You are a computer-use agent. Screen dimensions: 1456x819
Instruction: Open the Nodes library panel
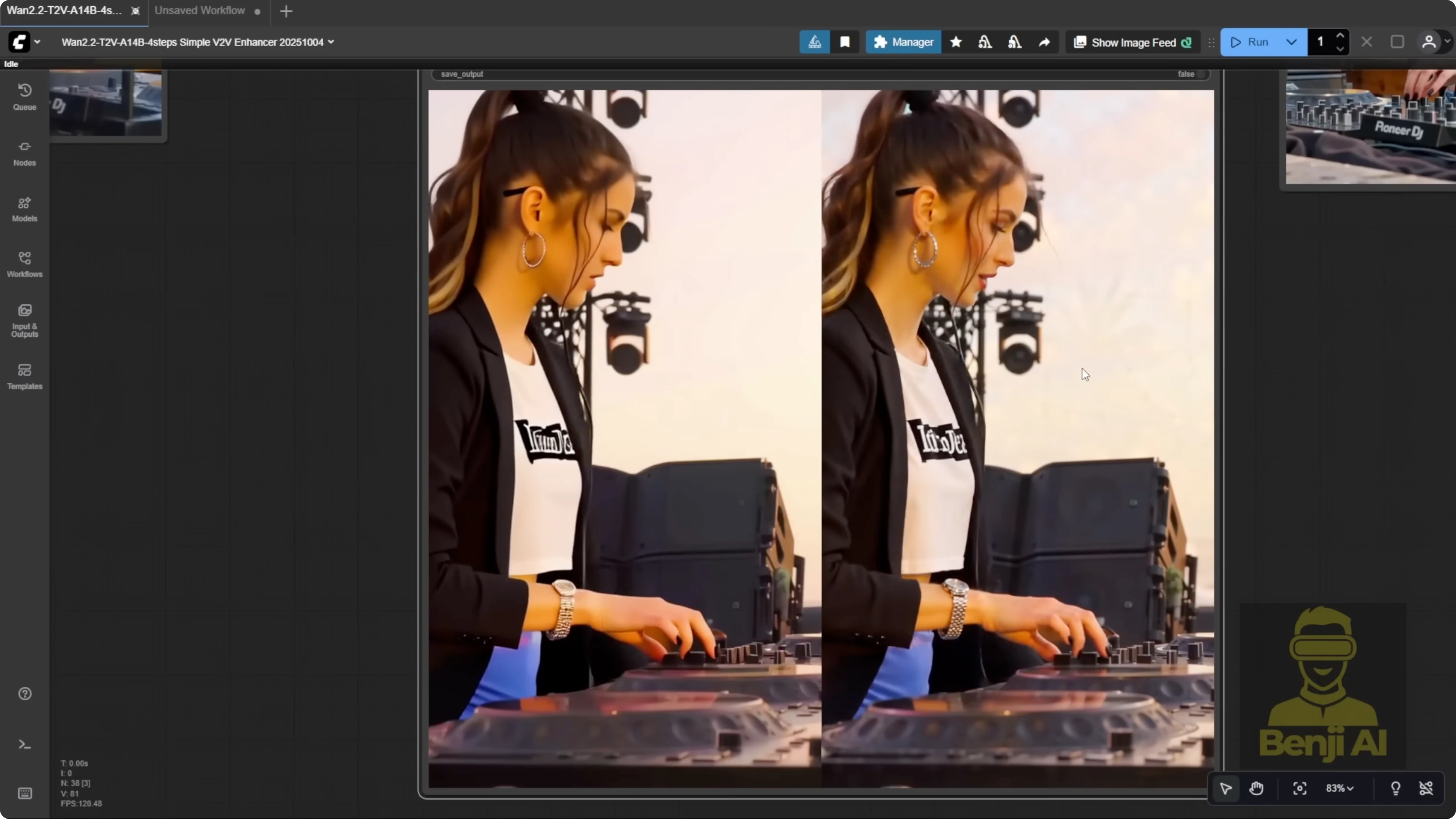click(24, 153)
